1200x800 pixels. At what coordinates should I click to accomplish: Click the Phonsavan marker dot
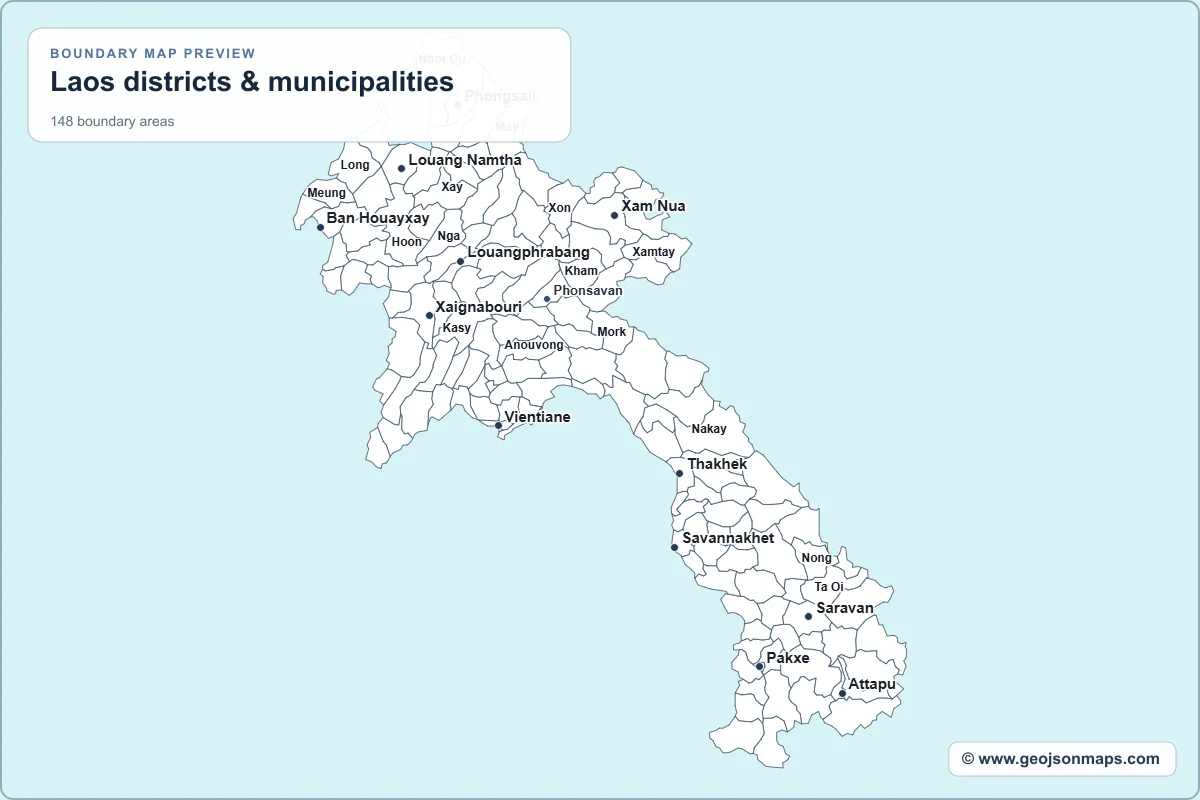(547, 299)
